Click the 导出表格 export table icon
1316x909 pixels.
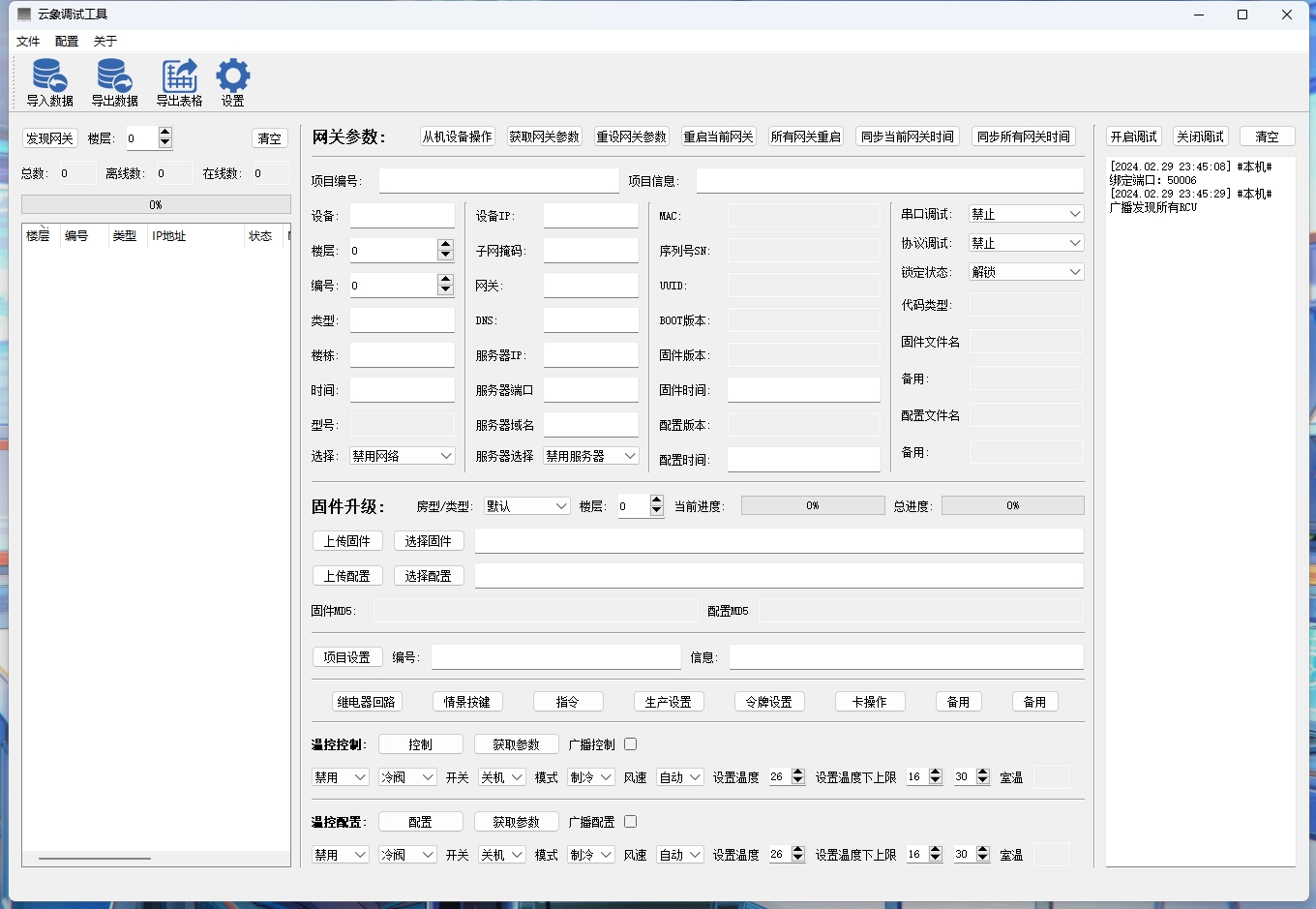coord(179,81)
